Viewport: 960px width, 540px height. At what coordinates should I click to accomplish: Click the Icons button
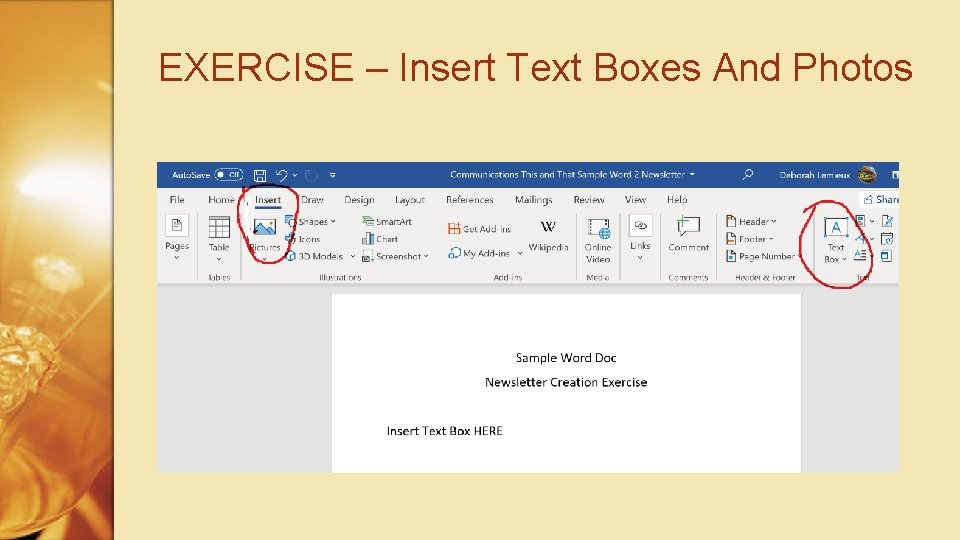(x=303, y=239)
